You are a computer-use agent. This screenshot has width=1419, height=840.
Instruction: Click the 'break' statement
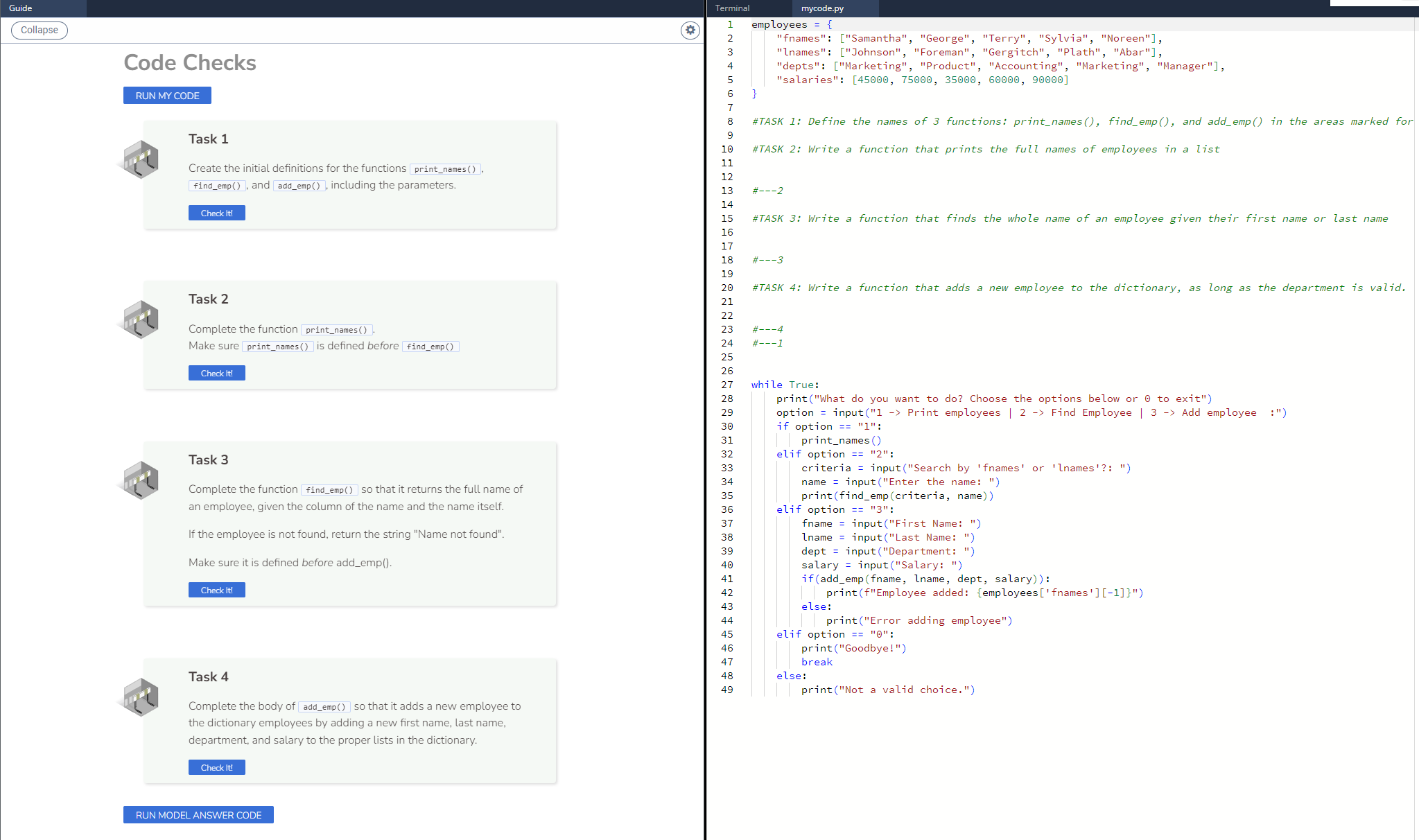coord(817,662)
